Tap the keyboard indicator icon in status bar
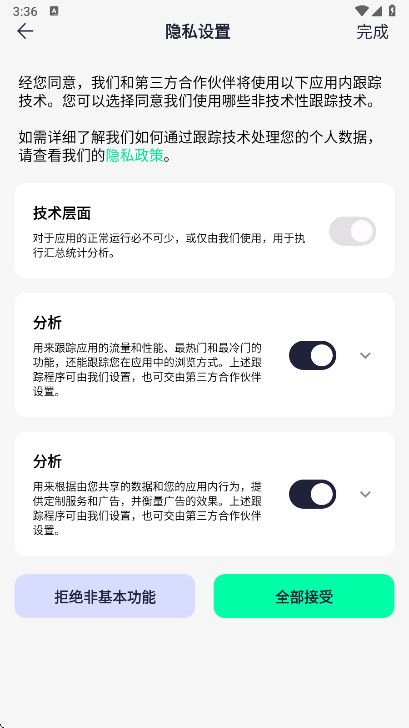Image resolution: width=409 pixels, height=728 pixels. click(x=54, y=11)
